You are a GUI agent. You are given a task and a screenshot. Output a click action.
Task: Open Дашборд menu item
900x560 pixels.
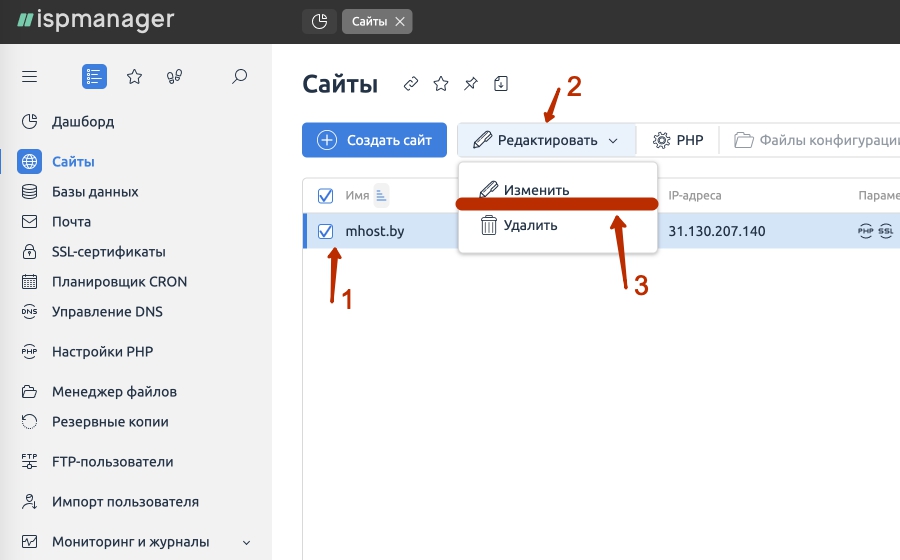pos(83,122)
